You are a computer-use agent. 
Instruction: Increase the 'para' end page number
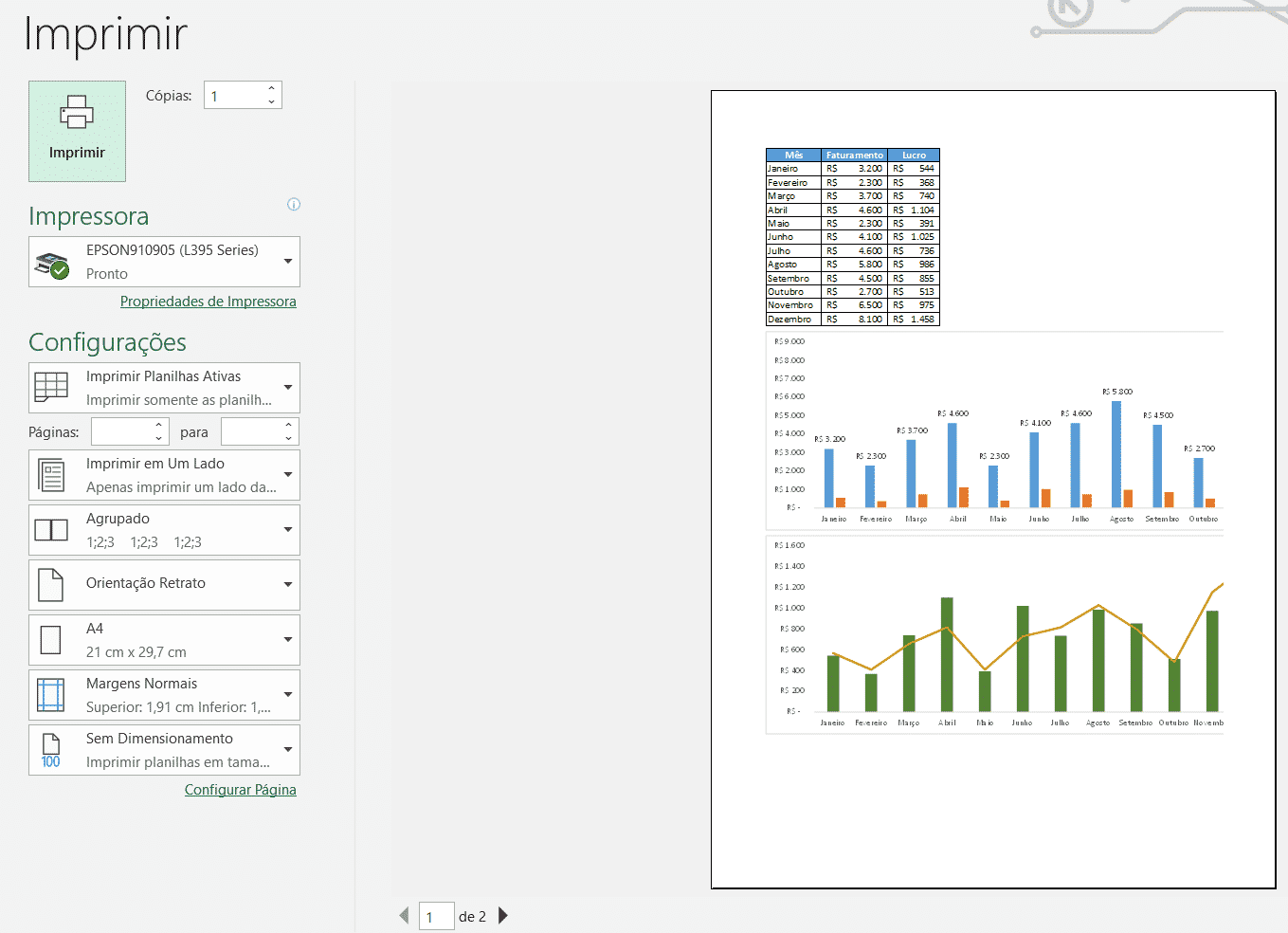[289, 425]
